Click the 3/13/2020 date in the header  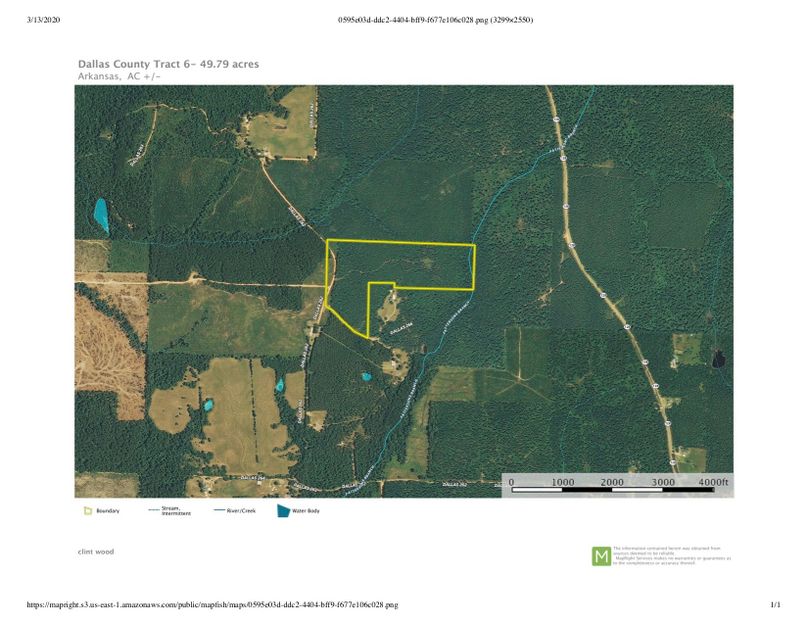[46, 19]
